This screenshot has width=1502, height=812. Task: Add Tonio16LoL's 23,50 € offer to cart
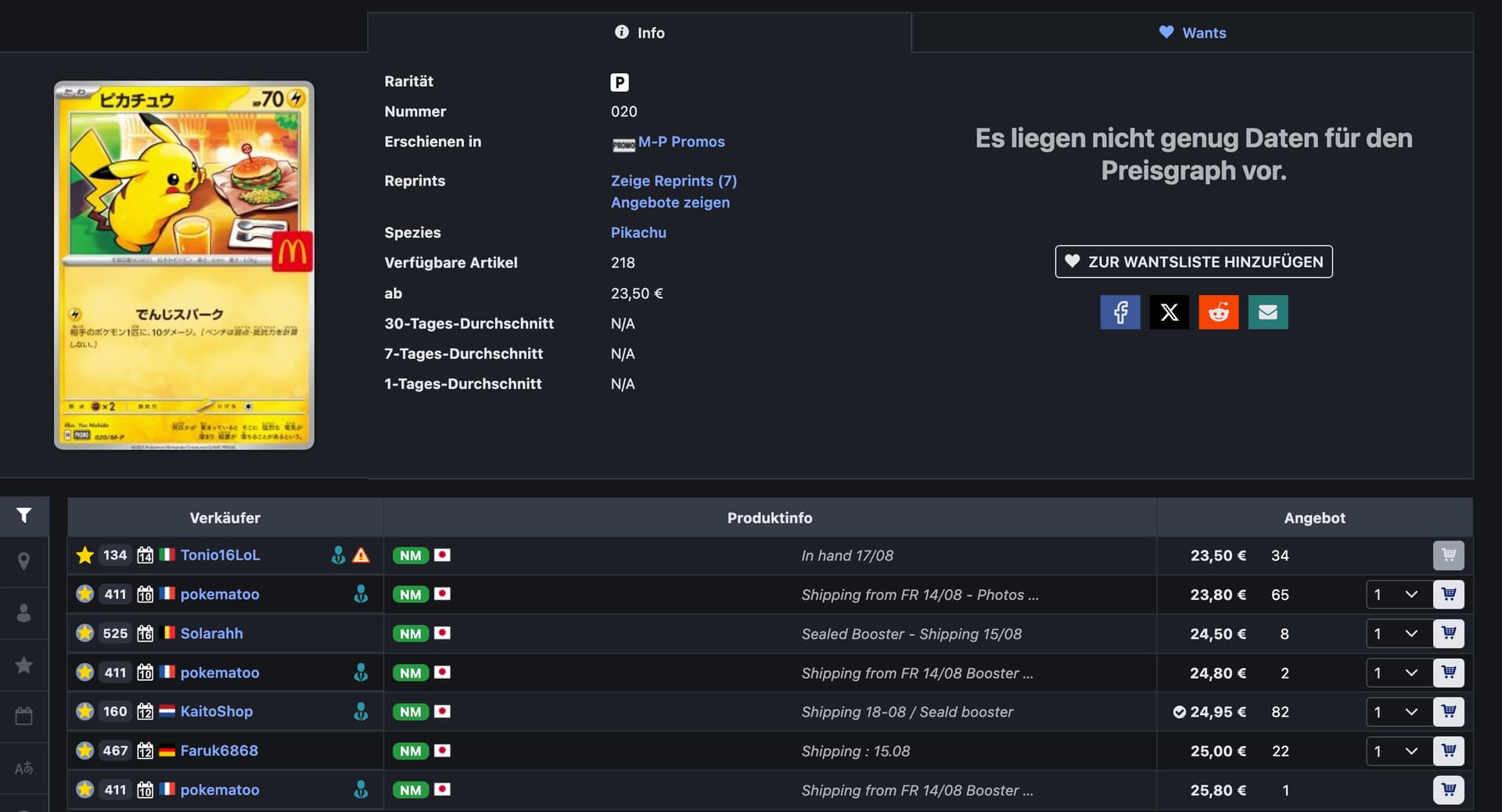[x=1449, y=555]
